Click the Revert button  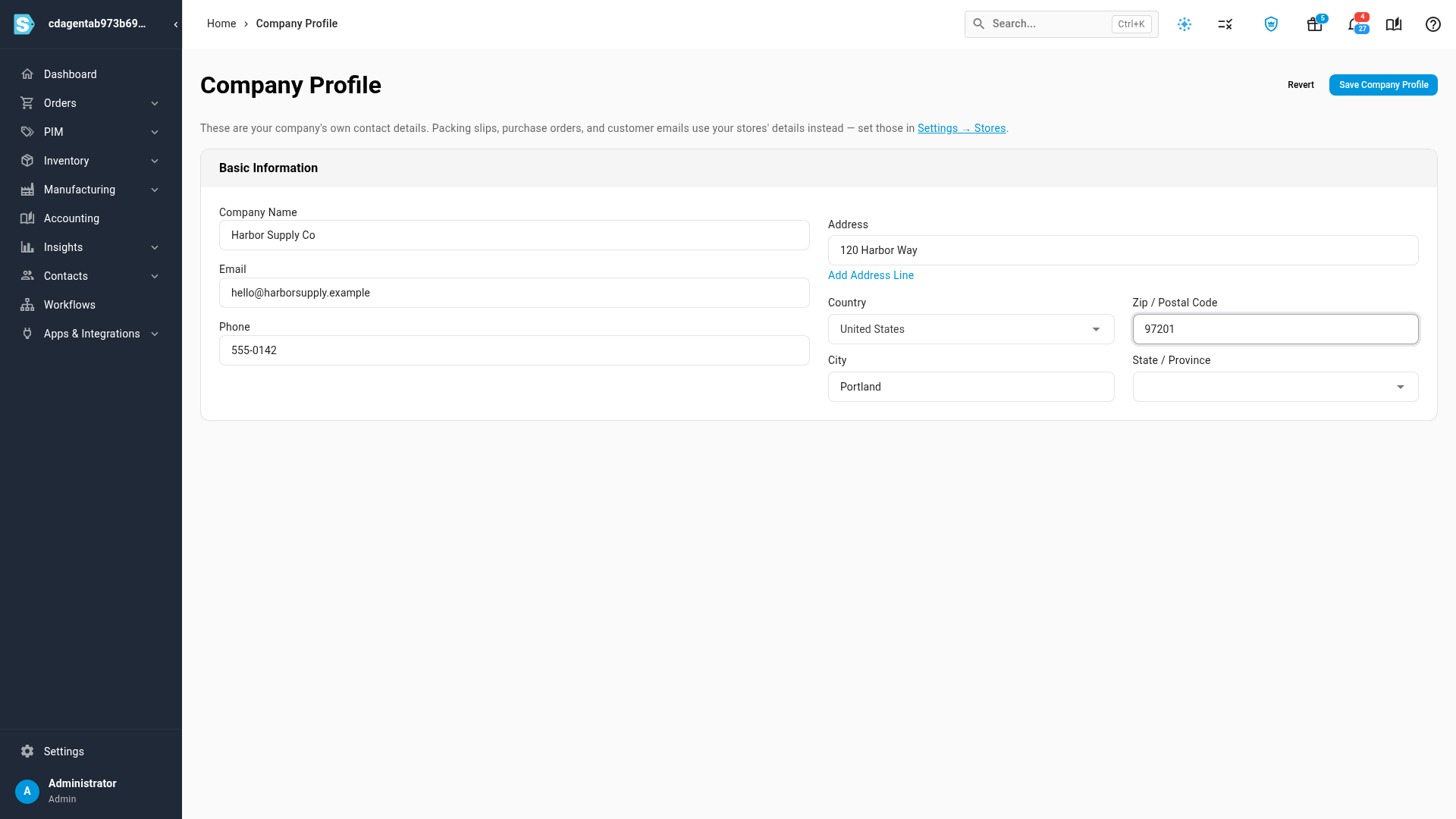[1301, 85]
